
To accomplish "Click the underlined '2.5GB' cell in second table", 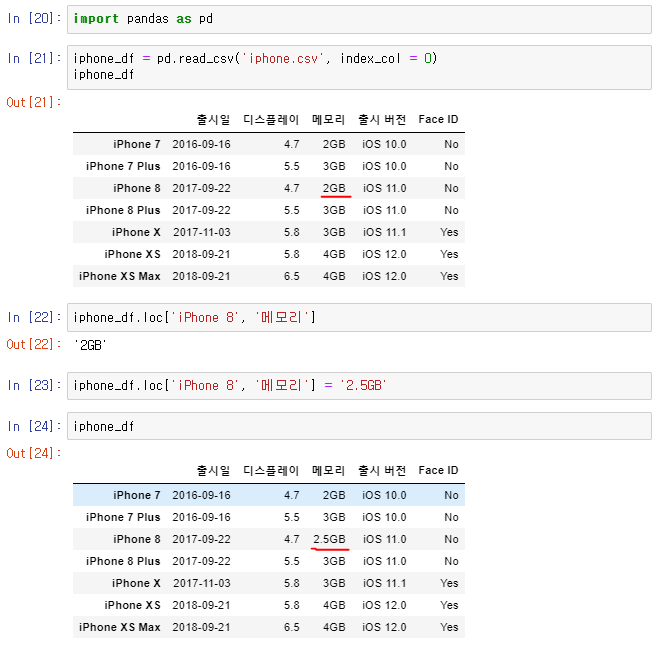I will [329, 539].
